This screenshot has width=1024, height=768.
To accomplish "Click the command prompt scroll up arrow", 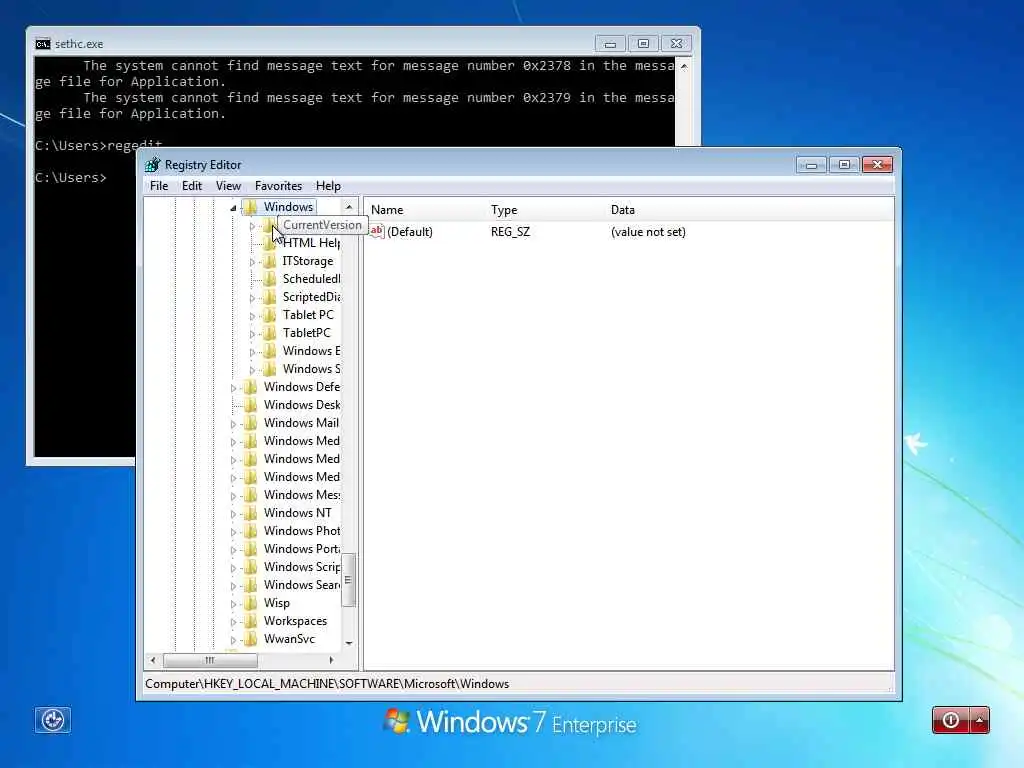I will 684,67.
